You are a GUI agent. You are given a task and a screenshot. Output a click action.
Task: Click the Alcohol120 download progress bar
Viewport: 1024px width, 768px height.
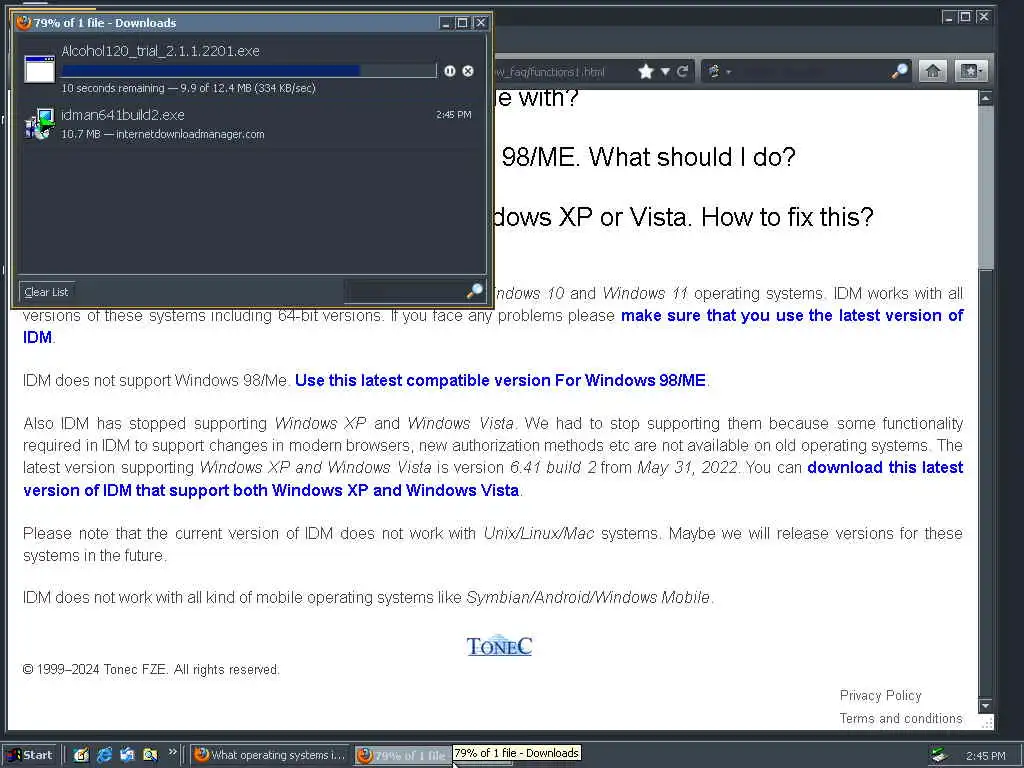coord(249,71)
